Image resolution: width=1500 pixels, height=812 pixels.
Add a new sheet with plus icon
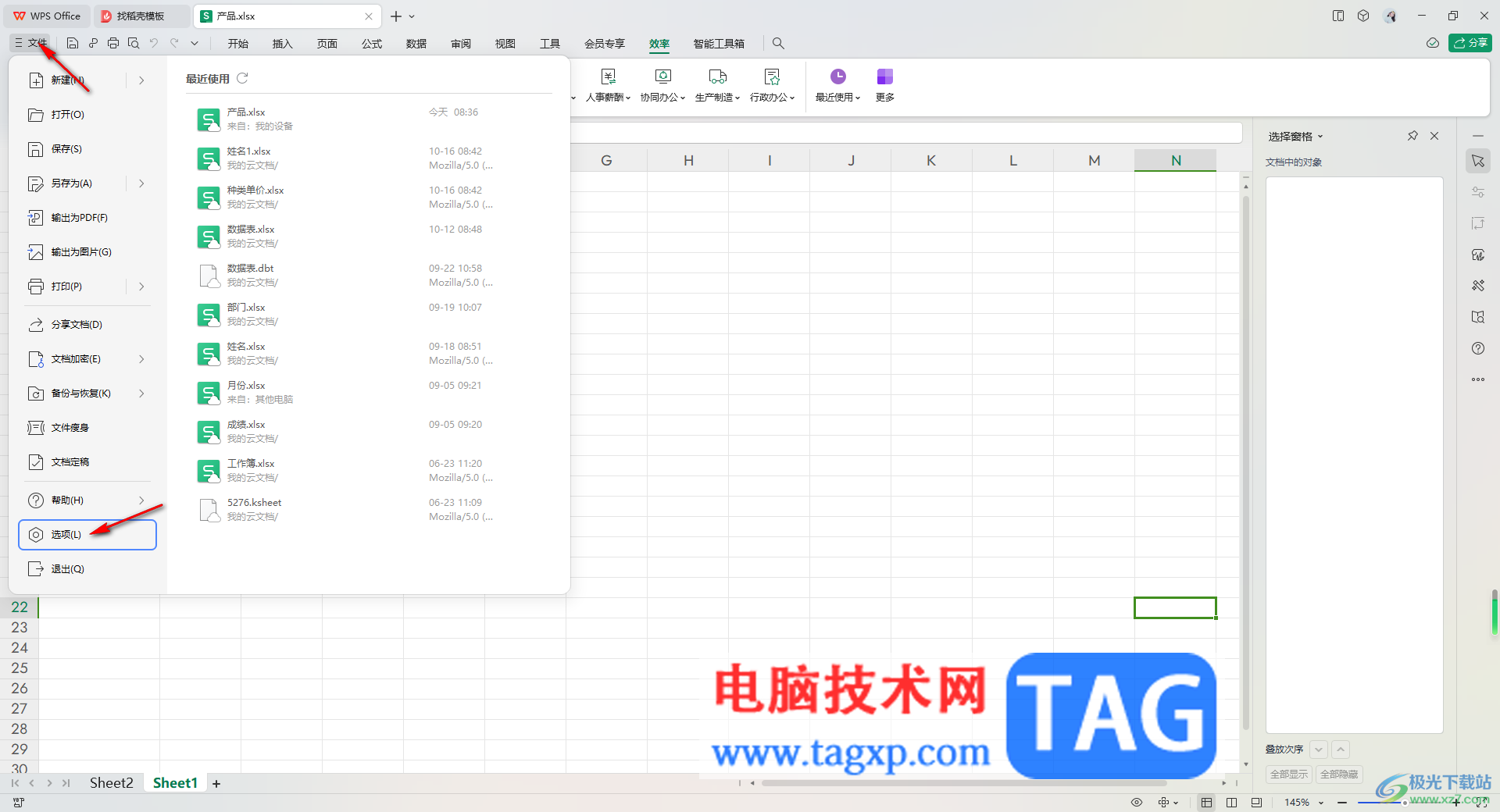(216, 784)
